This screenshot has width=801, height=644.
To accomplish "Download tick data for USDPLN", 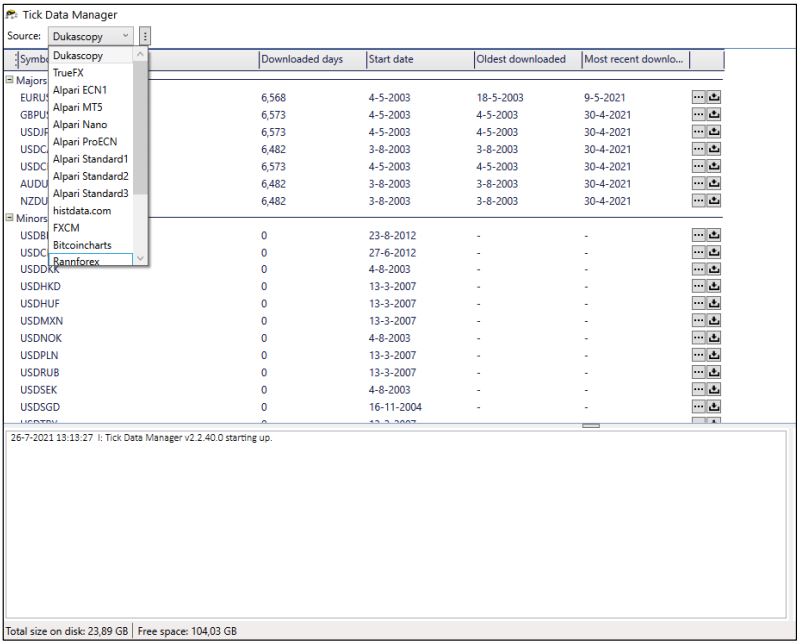I will click(x=714, y=355).
